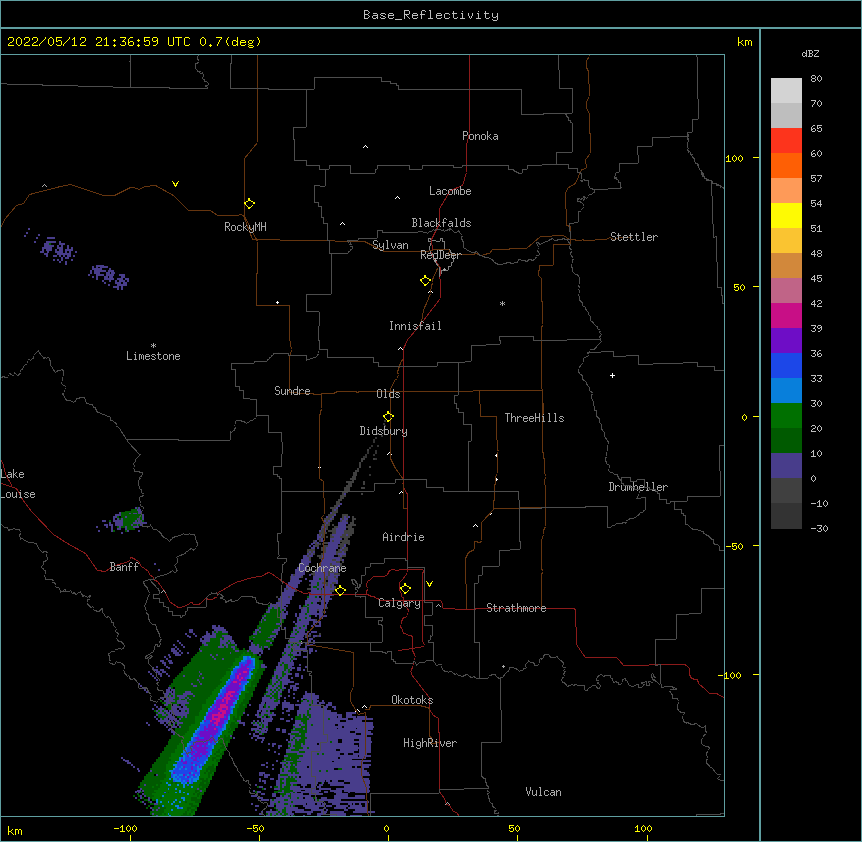Click the Limestone label
Screen dimensions: 862x842
[x=153, y=356]
